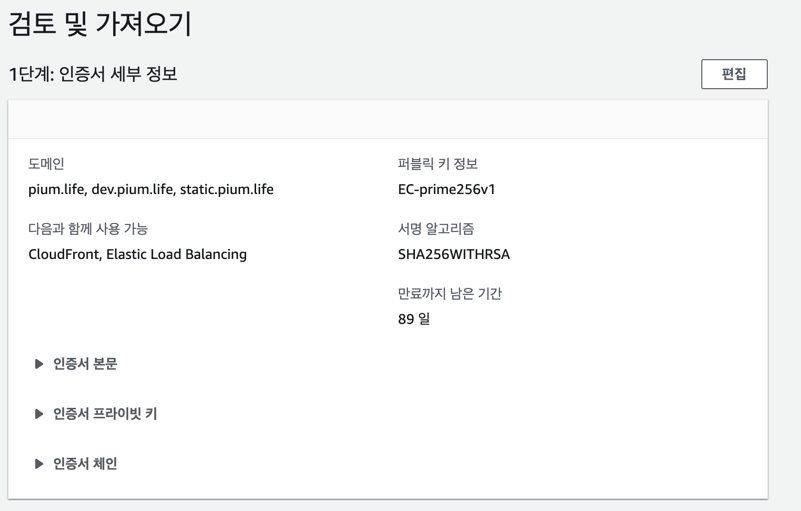Click the 편집 button

click(734, 74)
